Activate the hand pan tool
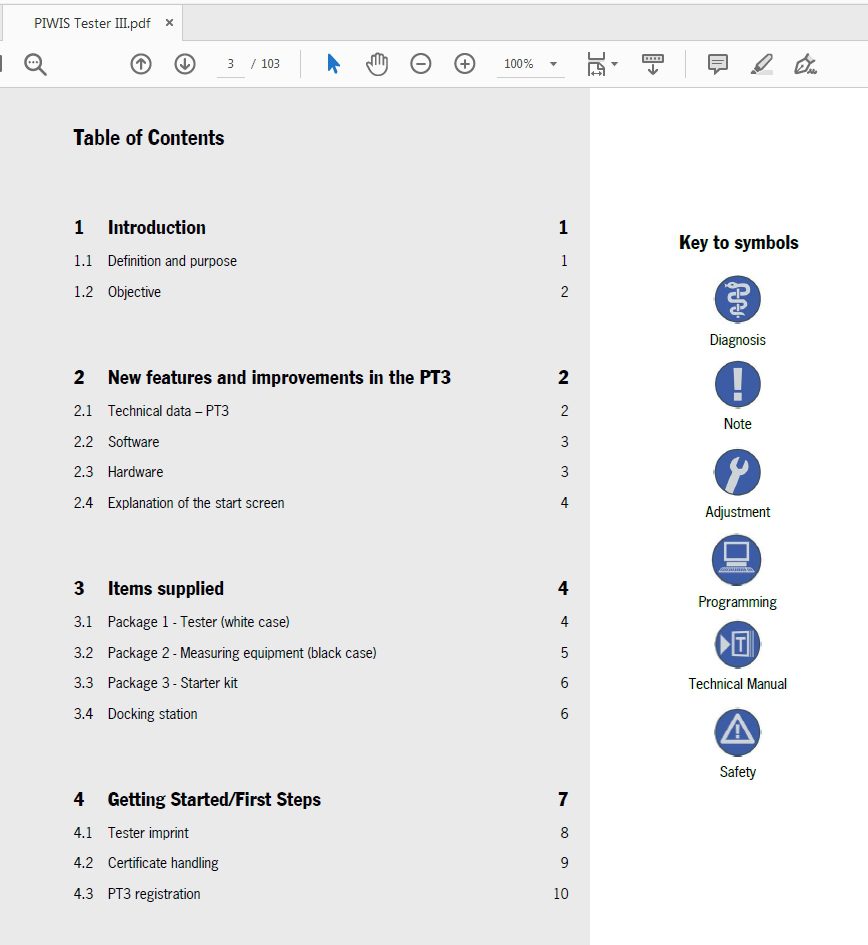868x945 pixels. (377, 64)
